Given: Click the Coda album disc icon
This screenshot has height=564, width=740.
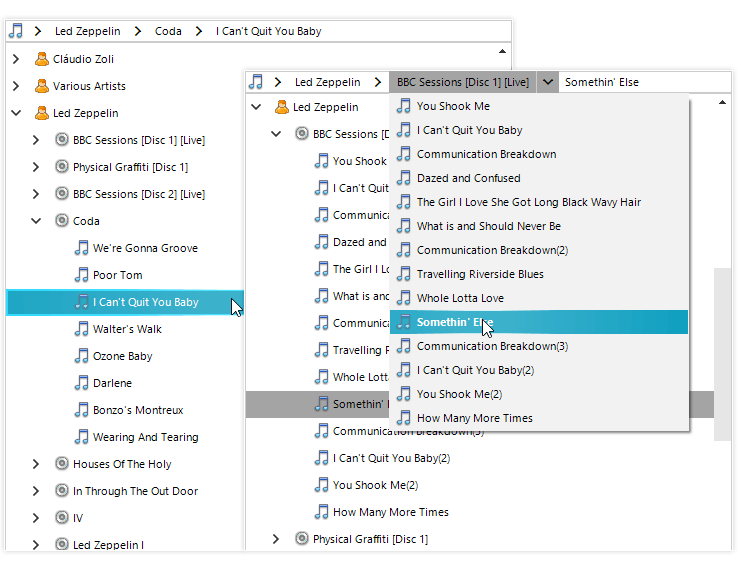Looking at the screenshot, I should [62, 220].
